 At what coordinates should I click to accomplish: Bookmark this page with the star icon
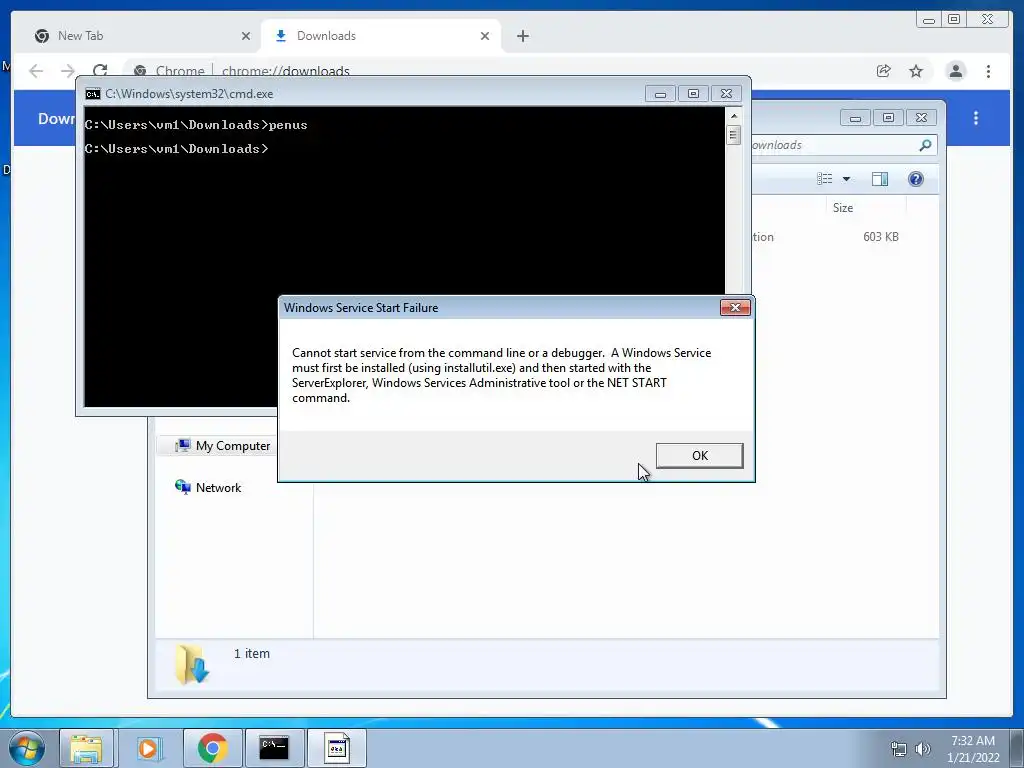pos(916,71)
